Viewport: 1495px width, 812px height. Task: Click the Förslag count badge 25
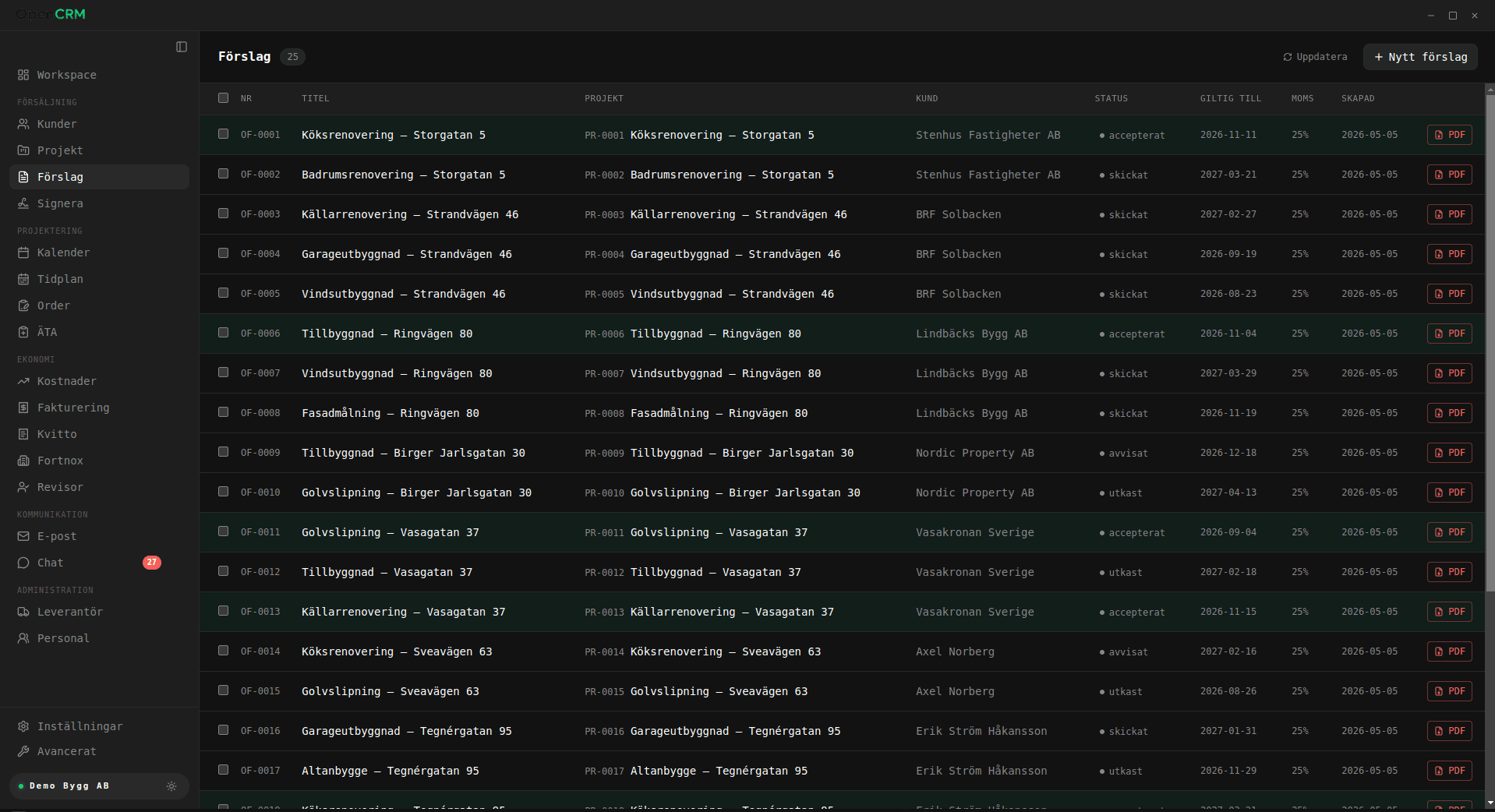[292, 57]
